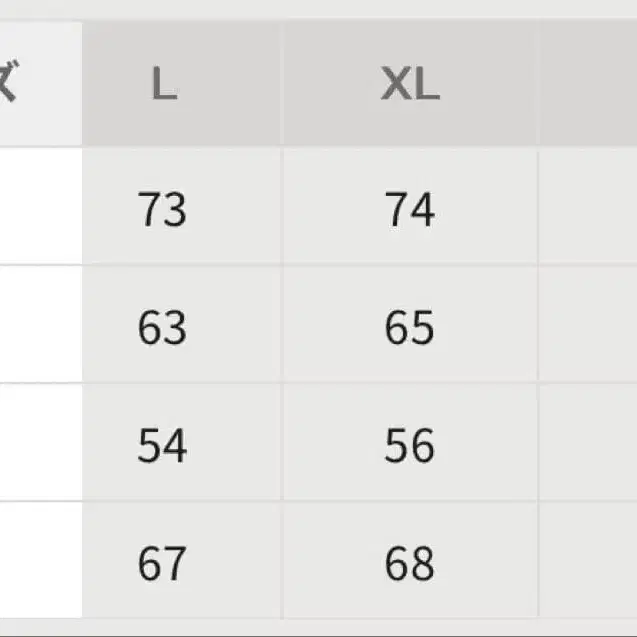Click the white row label left of 67

[x=40, y=560]
